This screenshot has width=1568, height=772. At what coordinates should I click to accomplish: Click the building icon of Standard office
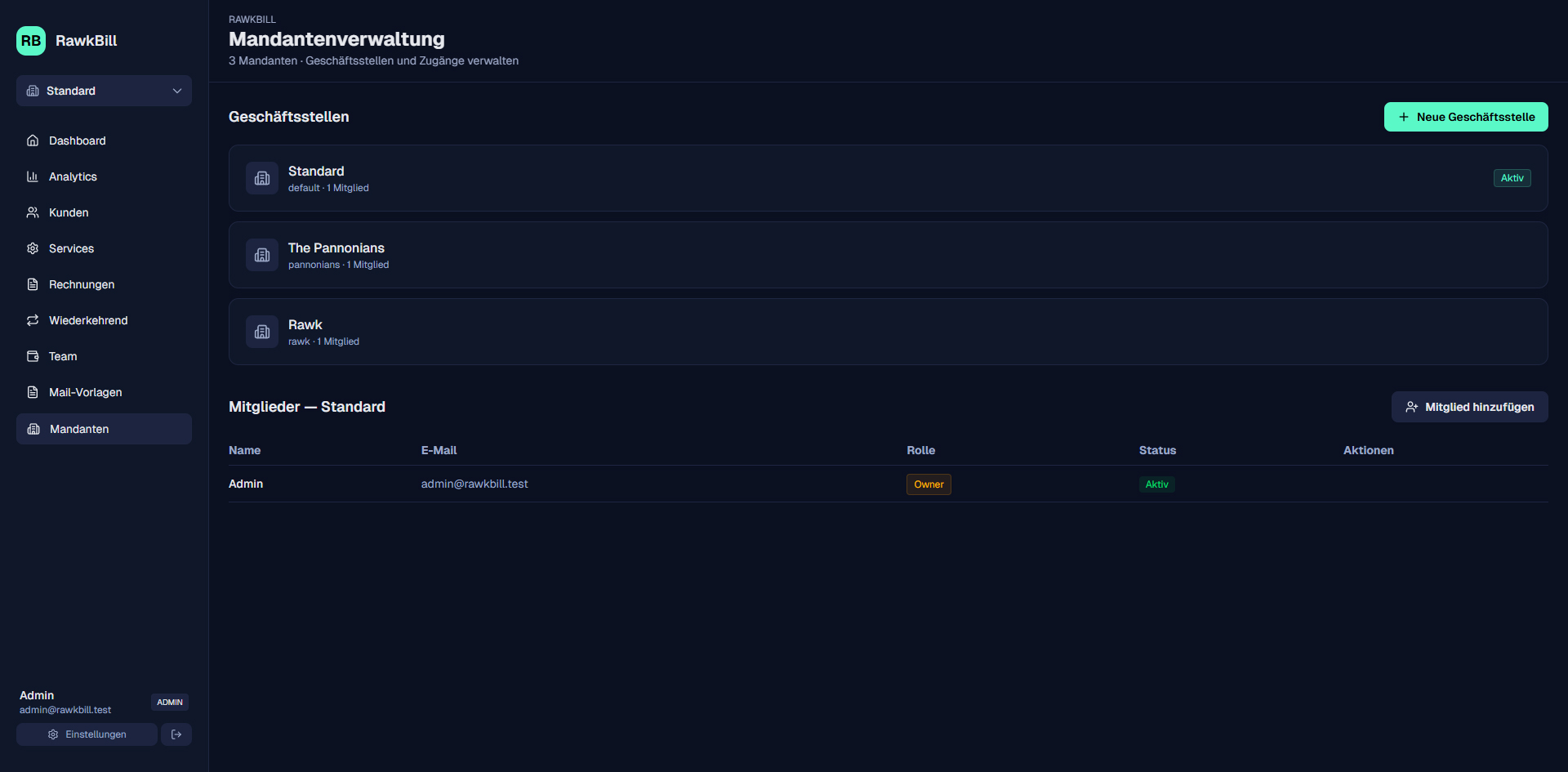point(262,178)
